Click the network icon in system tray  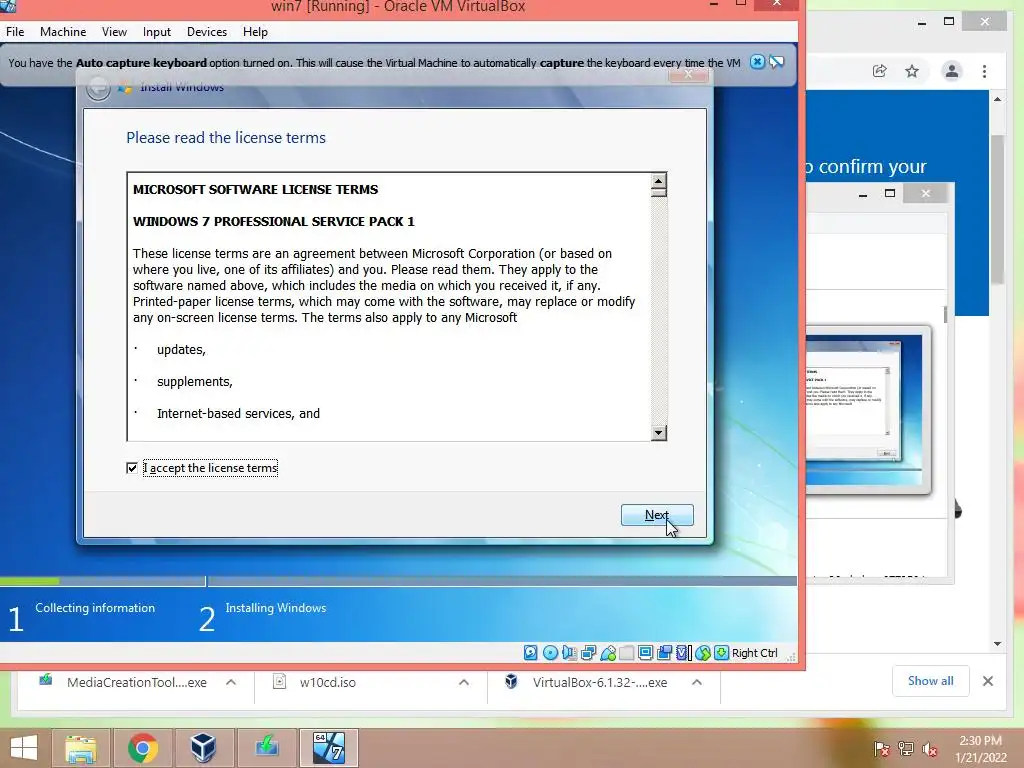[x=906, y=749]
